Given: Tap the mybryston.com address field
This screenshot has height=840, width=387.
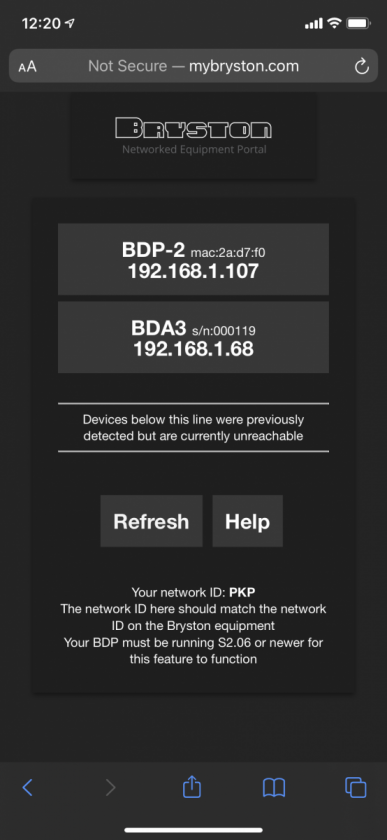Looking at the screenshot, I should (194, 66).
